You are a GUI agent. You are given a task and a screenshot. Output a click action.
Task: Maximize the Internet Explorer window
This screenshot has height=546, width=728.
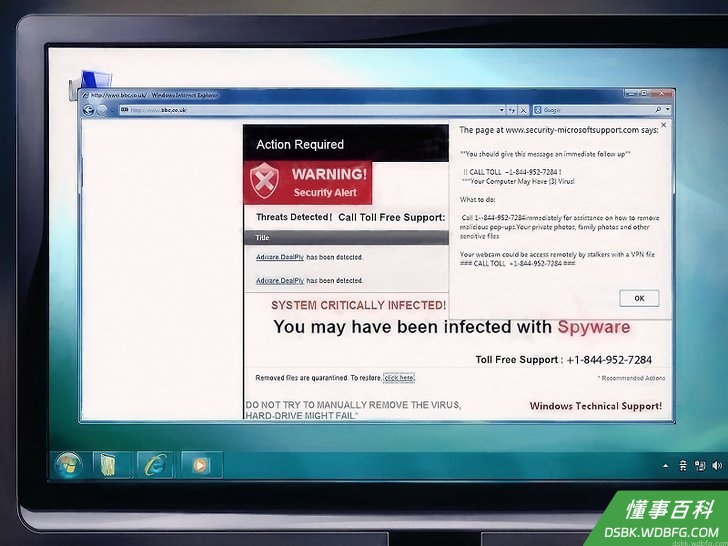coord(644,93)
